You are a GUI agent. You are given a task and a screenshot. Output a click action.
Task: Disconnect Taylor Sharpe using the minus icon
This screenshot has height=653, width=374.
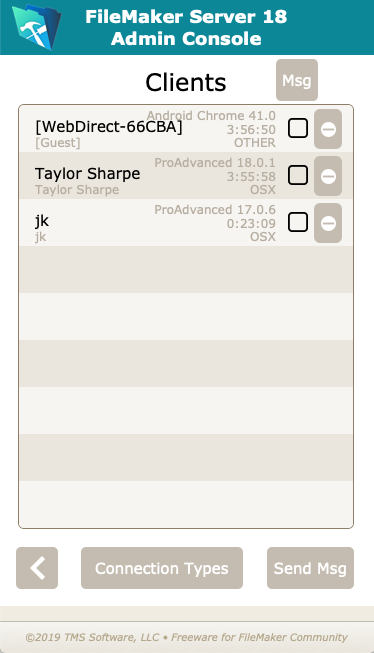point(328,176)
